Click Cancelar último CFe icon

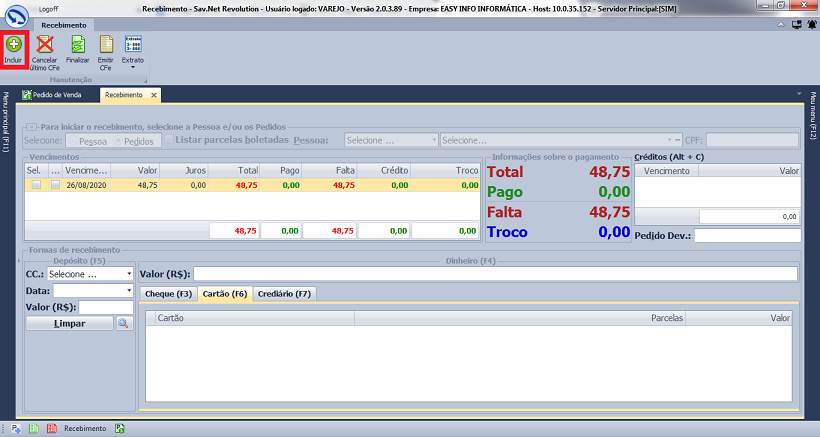tap(44, 50)
